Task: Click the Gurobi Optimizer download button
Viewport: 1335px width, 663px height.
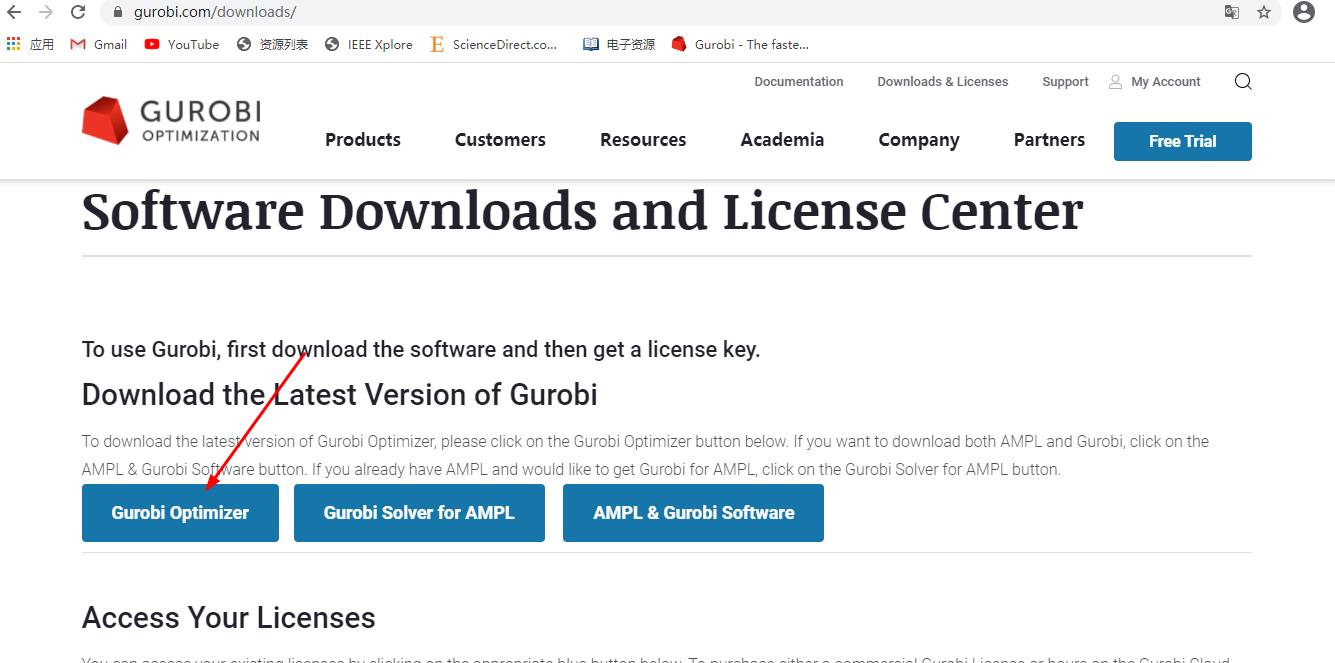Action: (x=180, y=512)
